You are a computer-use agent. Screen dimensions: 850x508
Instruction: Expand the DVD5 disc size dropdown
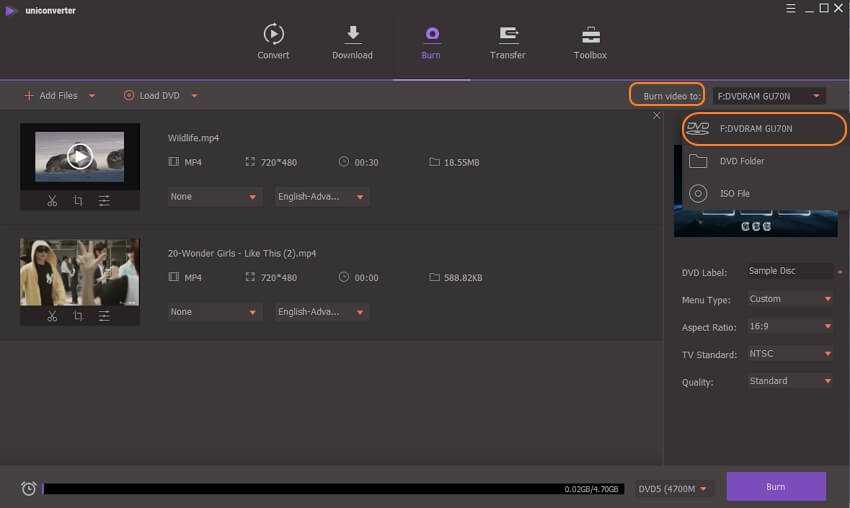coord(675,488)
